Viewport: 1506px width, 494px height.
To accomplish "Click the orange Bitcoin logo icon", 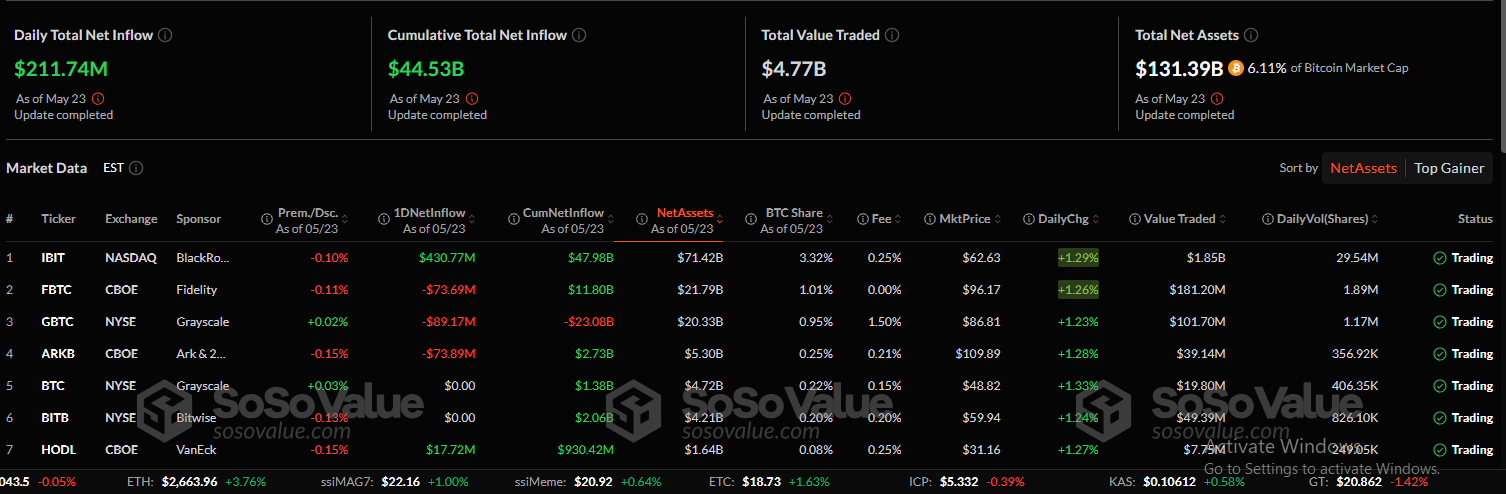I will tap(1235, 68).
